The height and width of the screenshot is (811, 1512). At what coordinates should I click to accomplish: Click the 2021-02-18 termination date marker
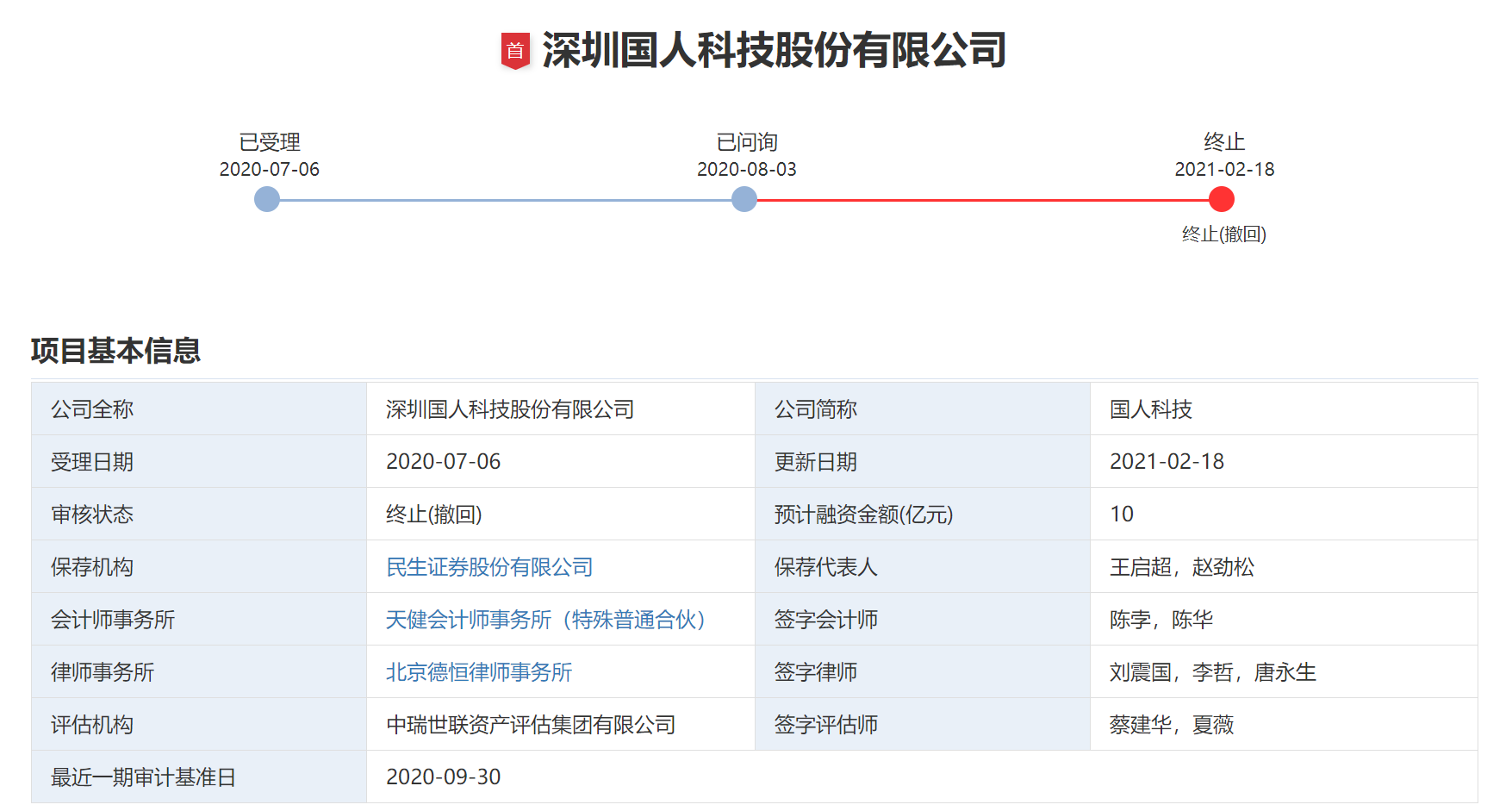1224,170
